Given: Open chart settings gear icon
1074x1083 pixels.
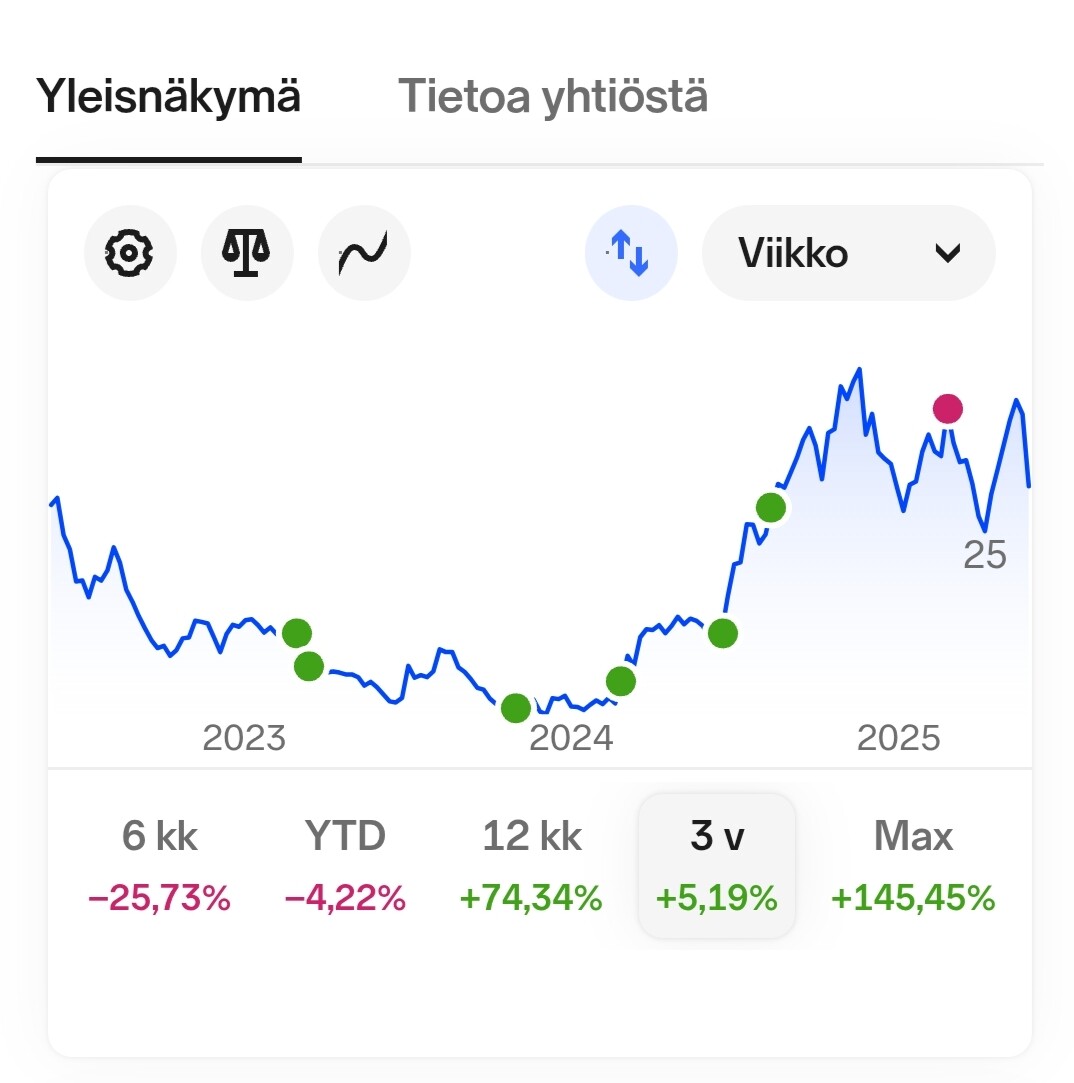Looking at the screenshot, I should 130,253.
